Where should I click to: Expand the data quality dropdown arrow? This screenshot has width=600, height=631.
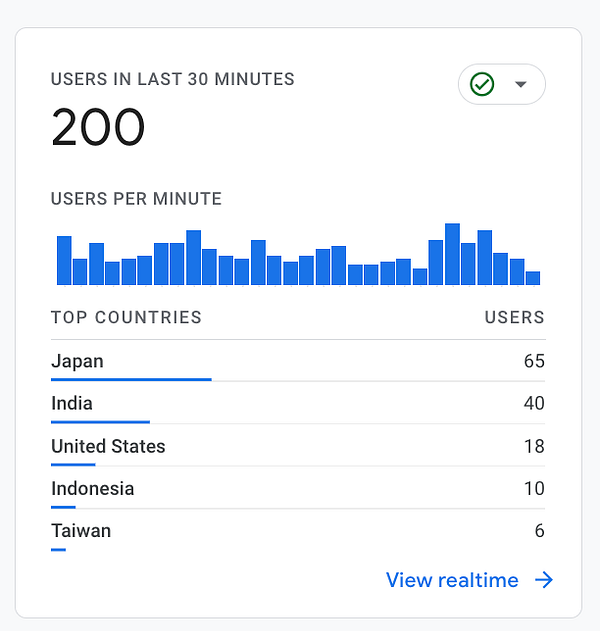520,84
